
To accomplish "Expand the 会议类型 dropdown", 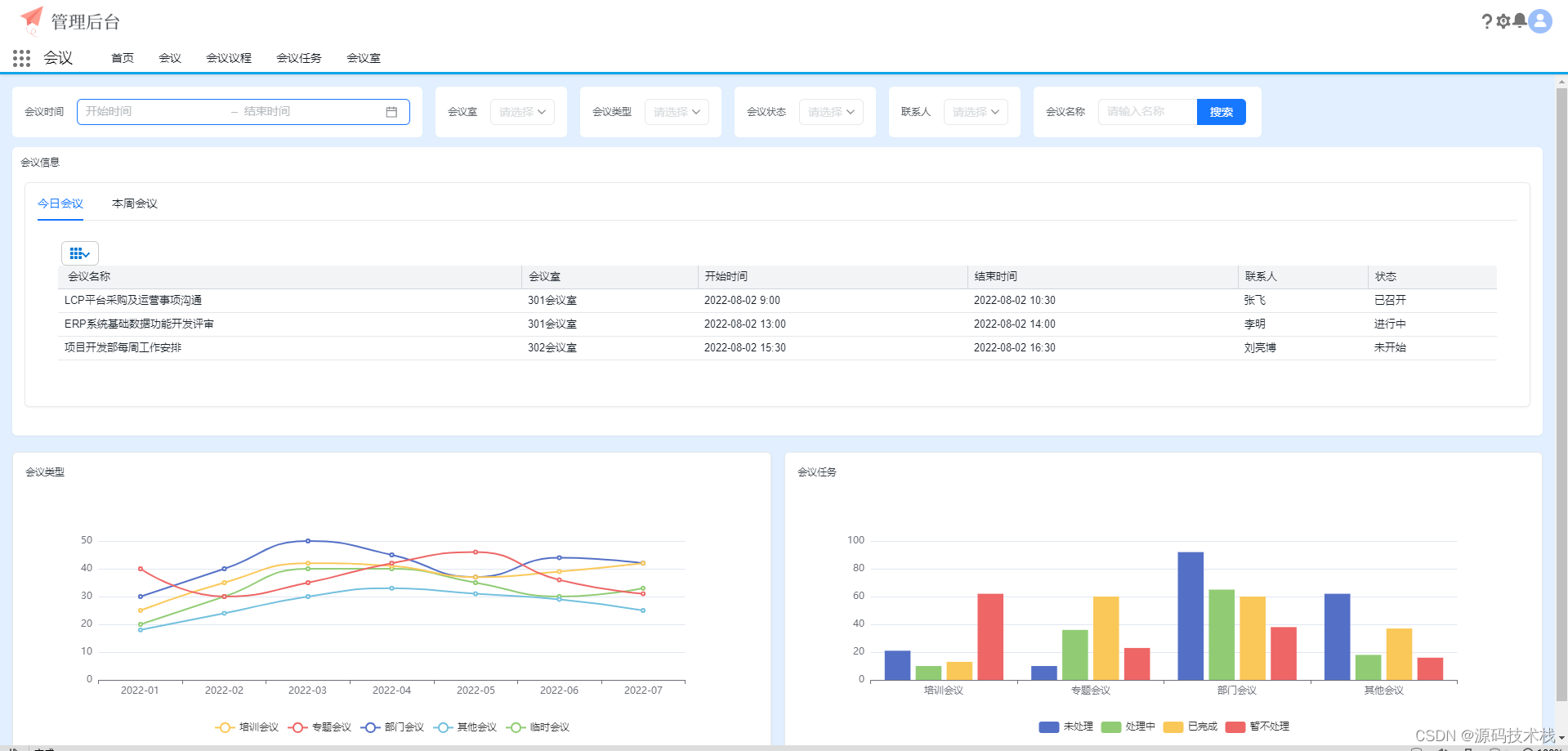I will pos(677,112).
